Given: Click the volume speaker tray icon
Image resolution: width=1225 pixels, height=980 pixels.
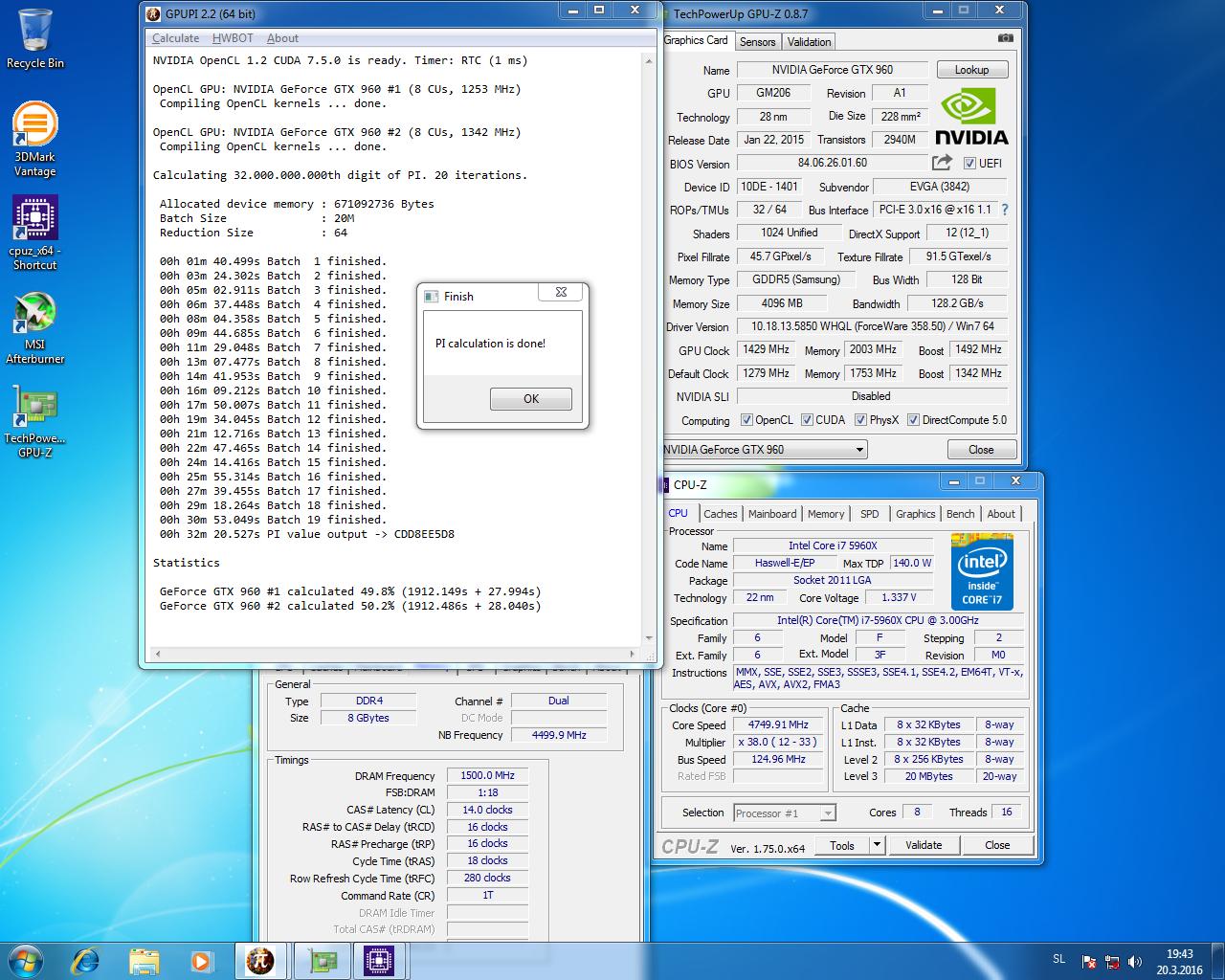Looking at the screenshot, I should pyautogui.click(x=1135, y=962).
